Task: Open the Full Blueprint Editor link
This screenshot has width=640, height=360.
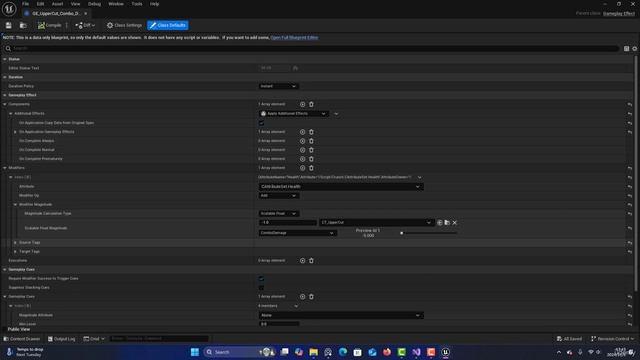Action: pyautogui.click(x=294, y=38)
